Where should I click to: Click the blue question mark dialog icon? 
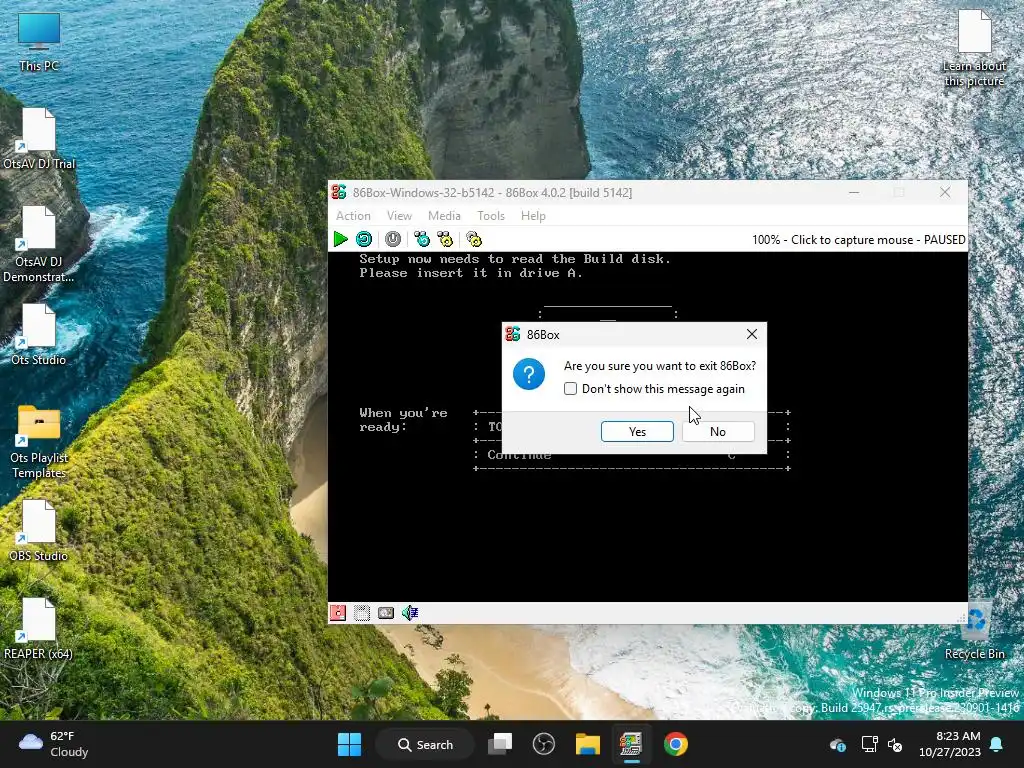pos(529,374)
